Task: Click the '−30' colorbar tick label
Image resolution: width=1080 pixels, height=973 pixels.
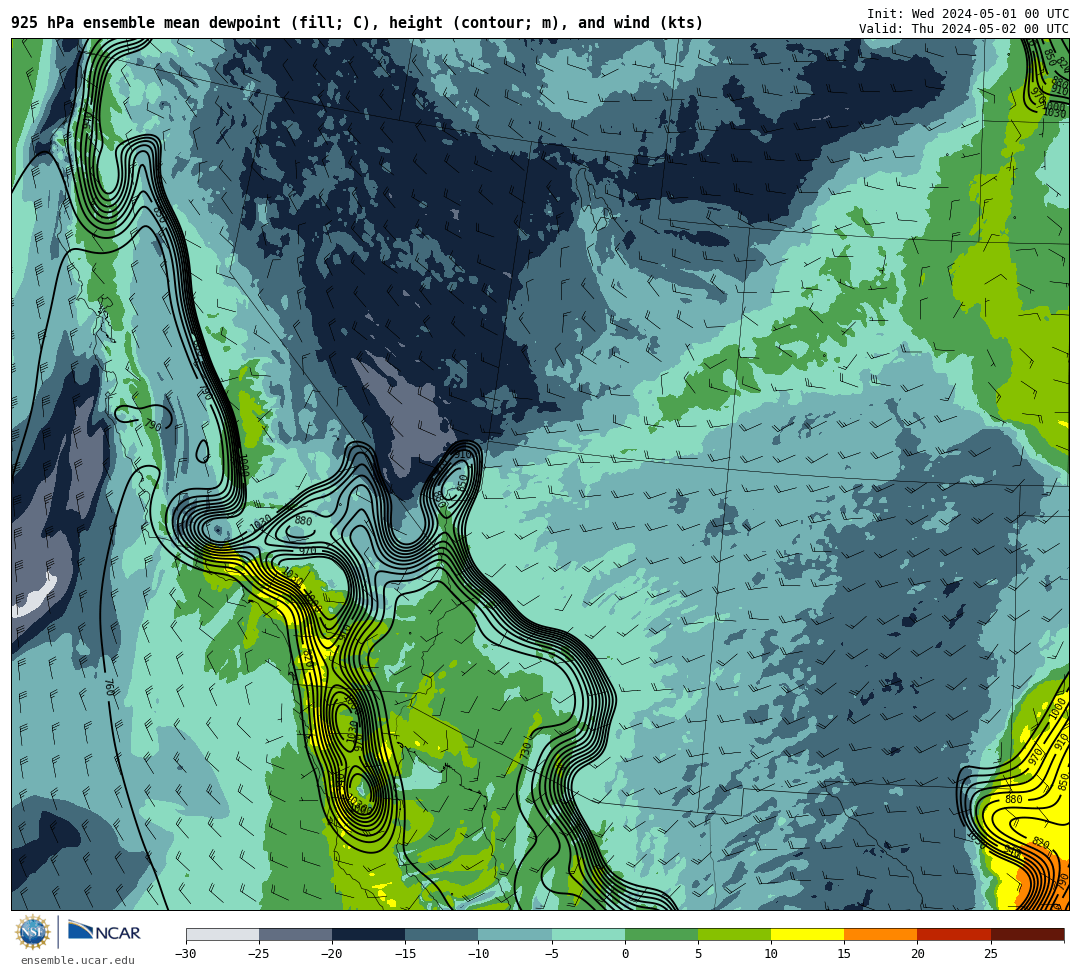Action: [x=186, y=954]
